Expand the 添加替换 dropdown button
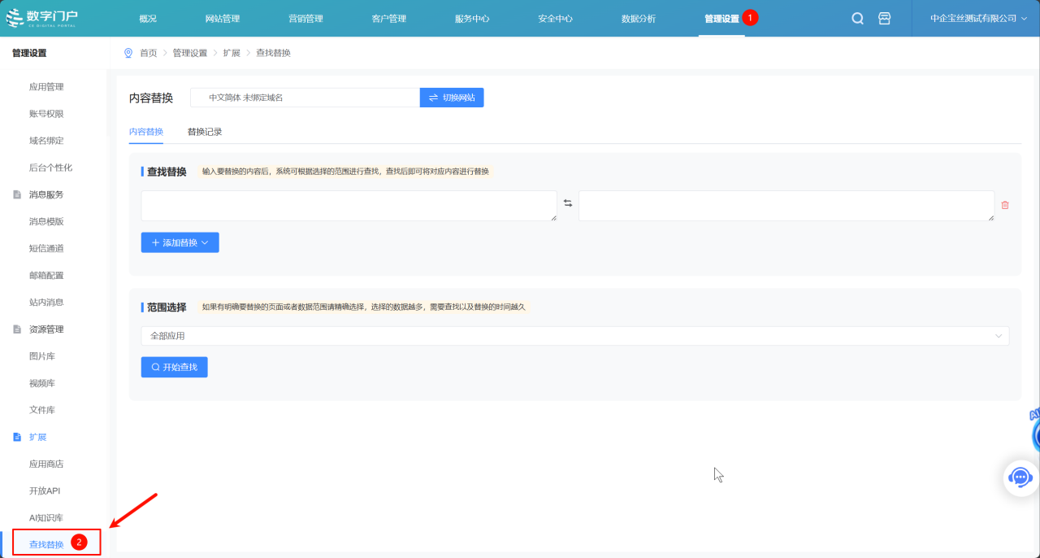This screenshot has height=558, width=1040. 180,242
